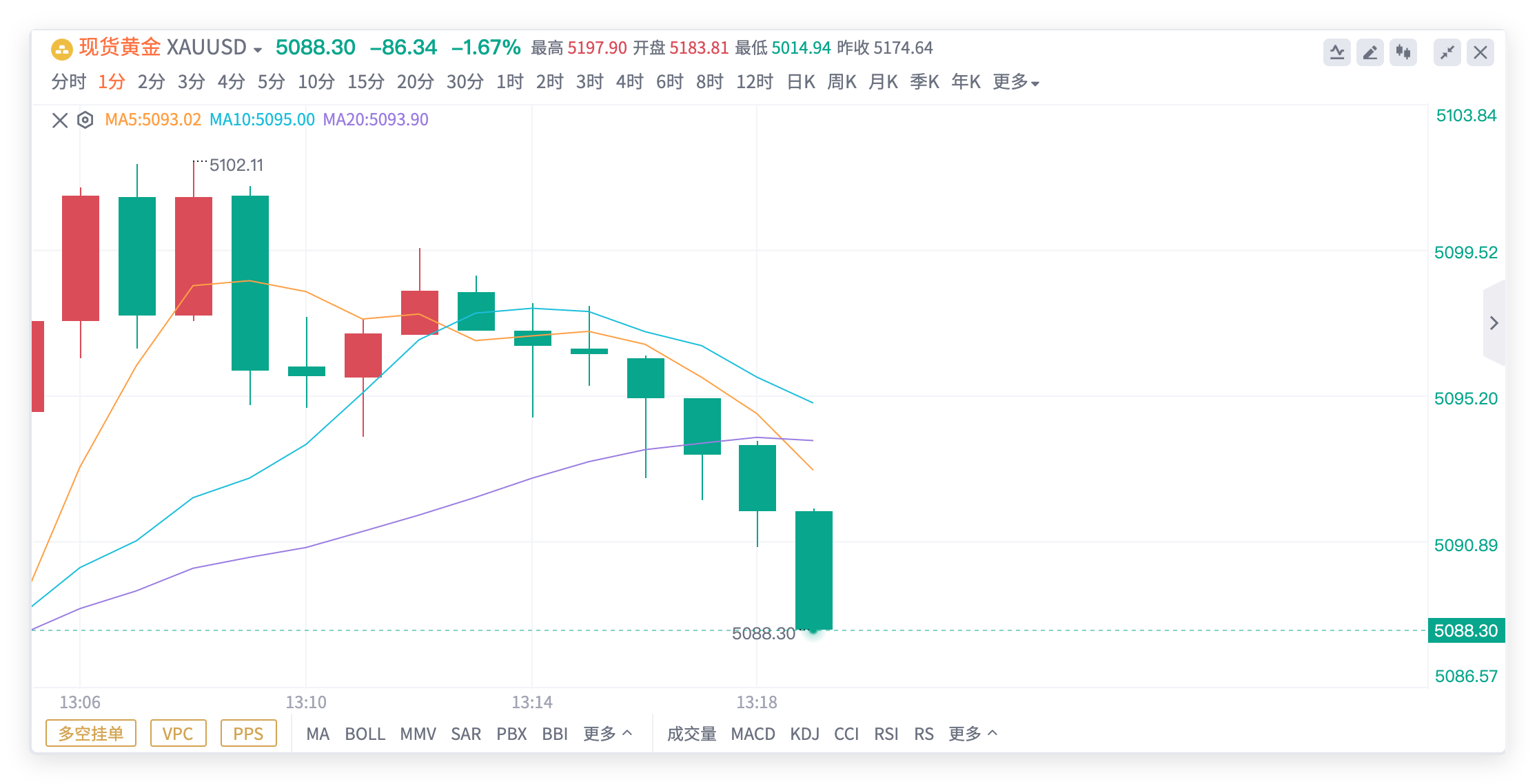Toggle the 多空挂单 button

coord(91,734)
